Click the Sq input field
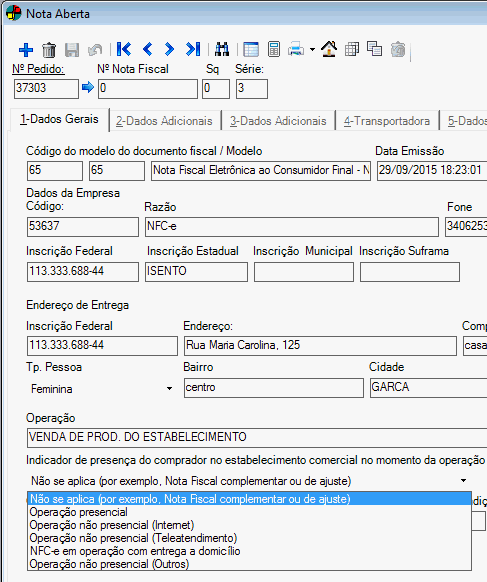 pyautogui.click(x=216, y=89)
